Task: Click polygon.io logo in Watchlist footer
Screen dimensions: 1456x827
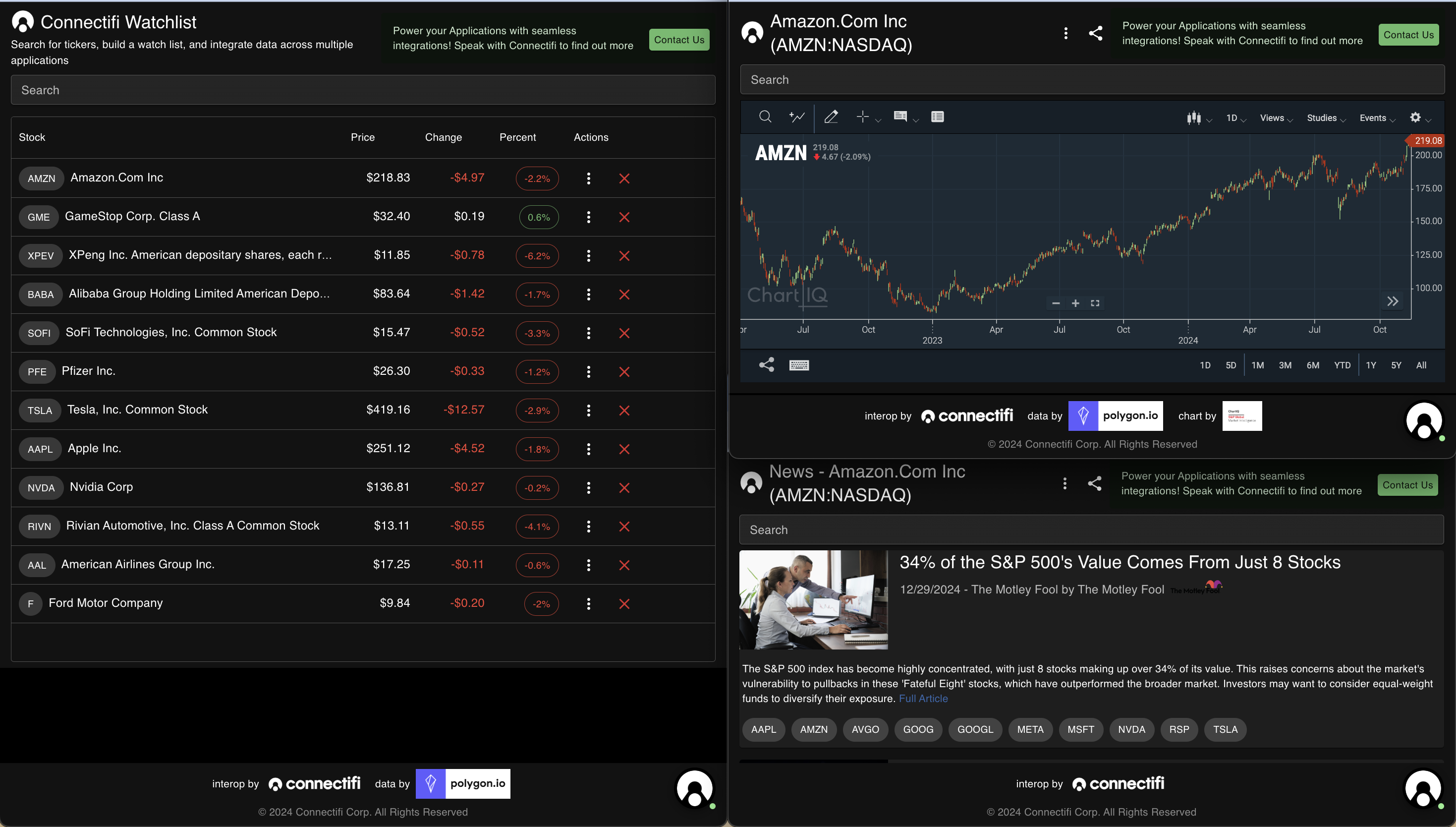Action: [x=463, y=784]
